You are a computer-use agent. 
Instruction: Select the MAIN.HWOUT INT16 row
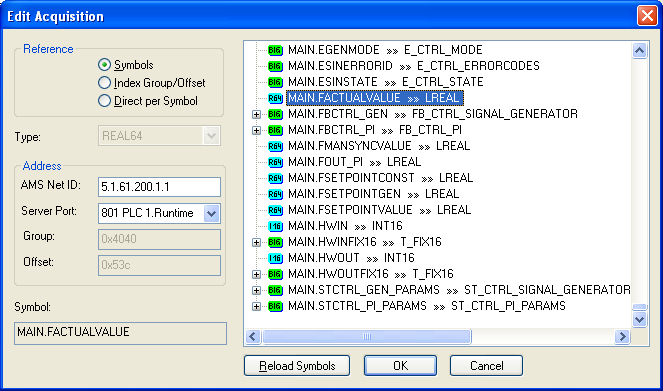(351, 258)
